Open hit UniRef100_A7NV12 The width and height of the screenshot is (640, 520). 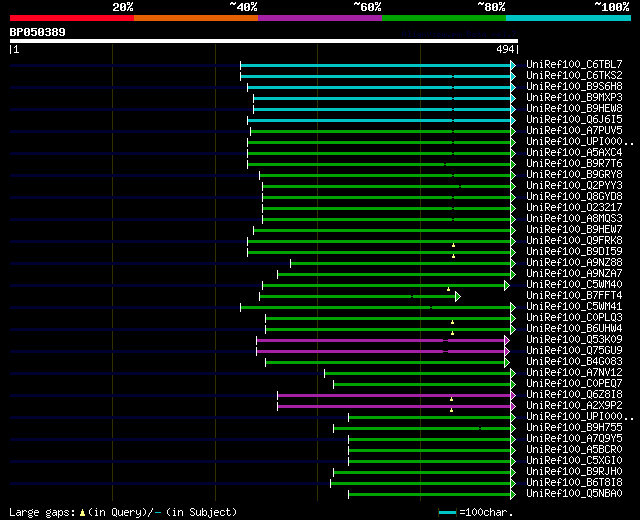coord(574,373)
